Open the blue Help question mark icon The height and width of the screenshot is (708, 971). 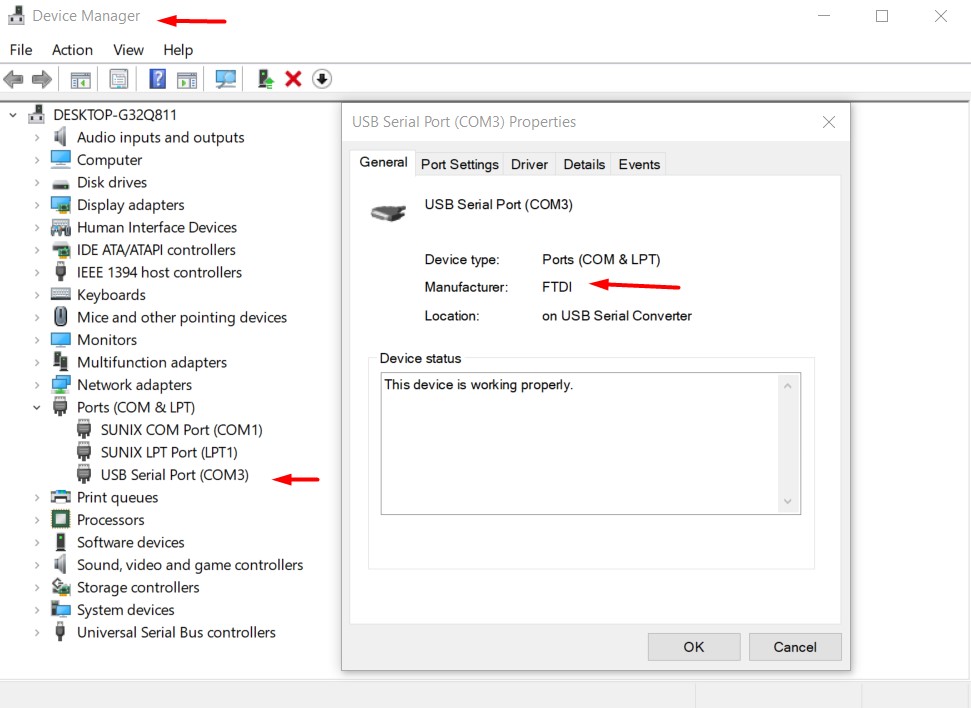(x=157, y=79)
